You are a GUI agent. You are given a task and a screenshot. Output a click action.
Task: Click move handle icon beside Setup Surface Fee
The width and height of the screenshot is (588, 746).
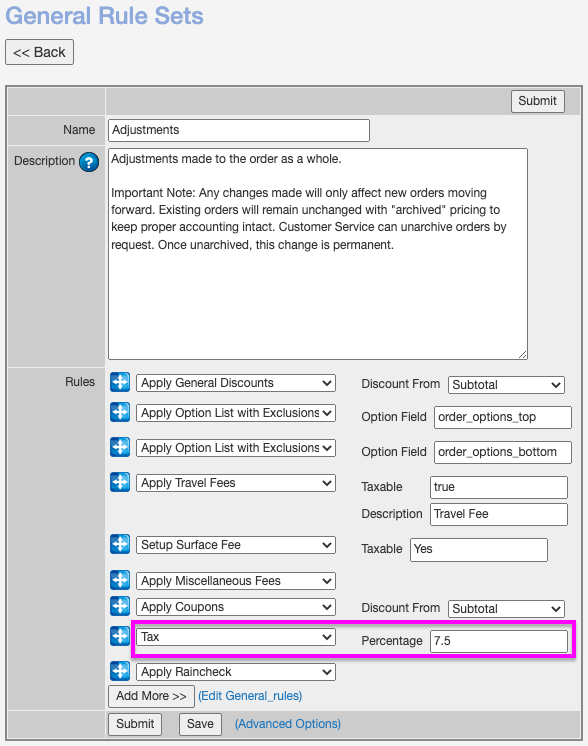pos(120,544)
